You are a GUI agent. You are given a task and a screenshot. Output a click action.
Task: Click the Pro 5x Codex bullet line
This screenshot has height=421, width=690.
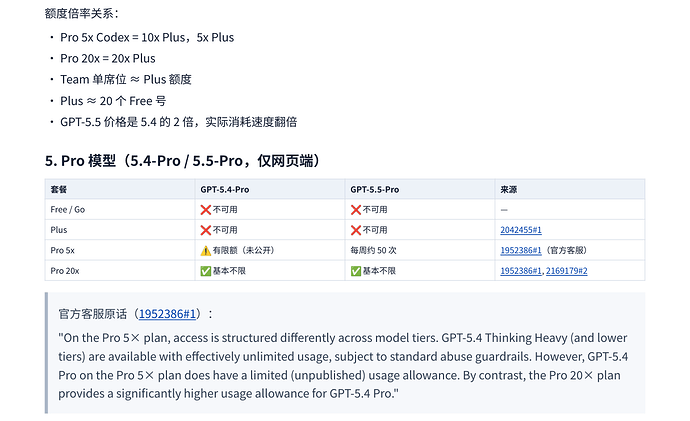tap(147, 37)
